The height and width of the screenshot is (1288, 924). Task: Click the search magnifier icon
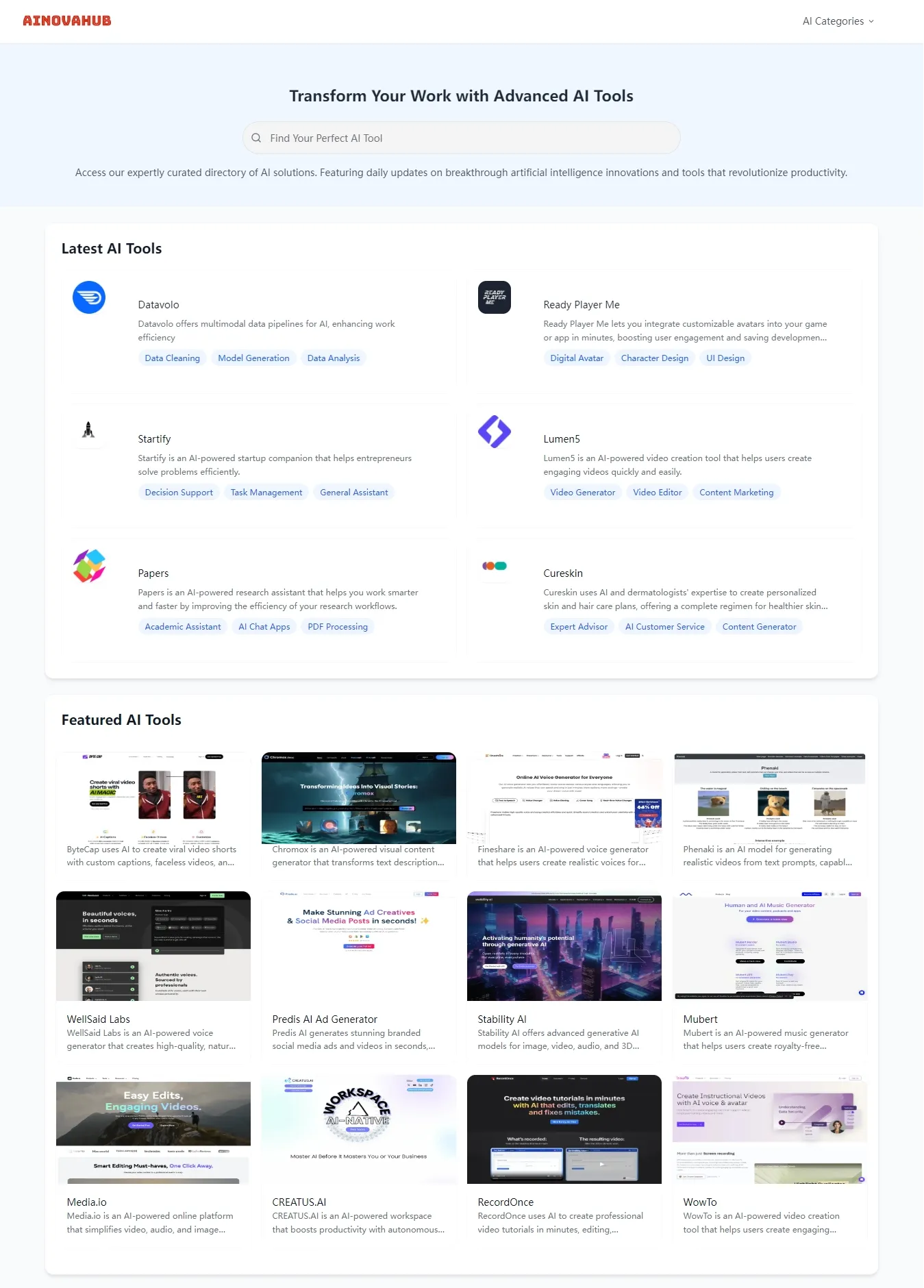[x=256, y=138]
